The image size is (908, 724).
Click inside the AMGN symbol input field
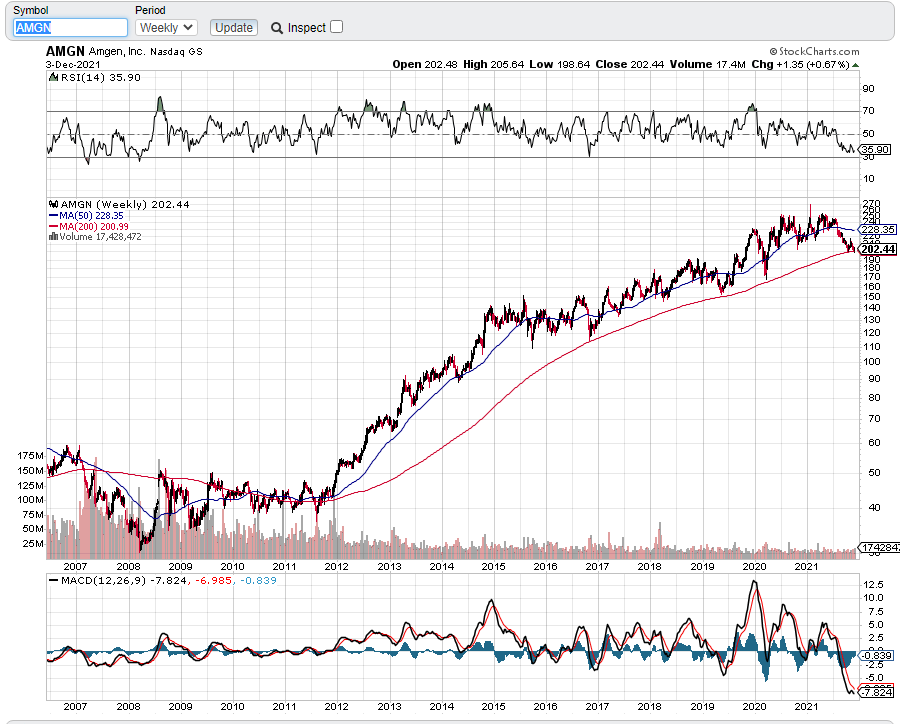(x=68, y=27)
